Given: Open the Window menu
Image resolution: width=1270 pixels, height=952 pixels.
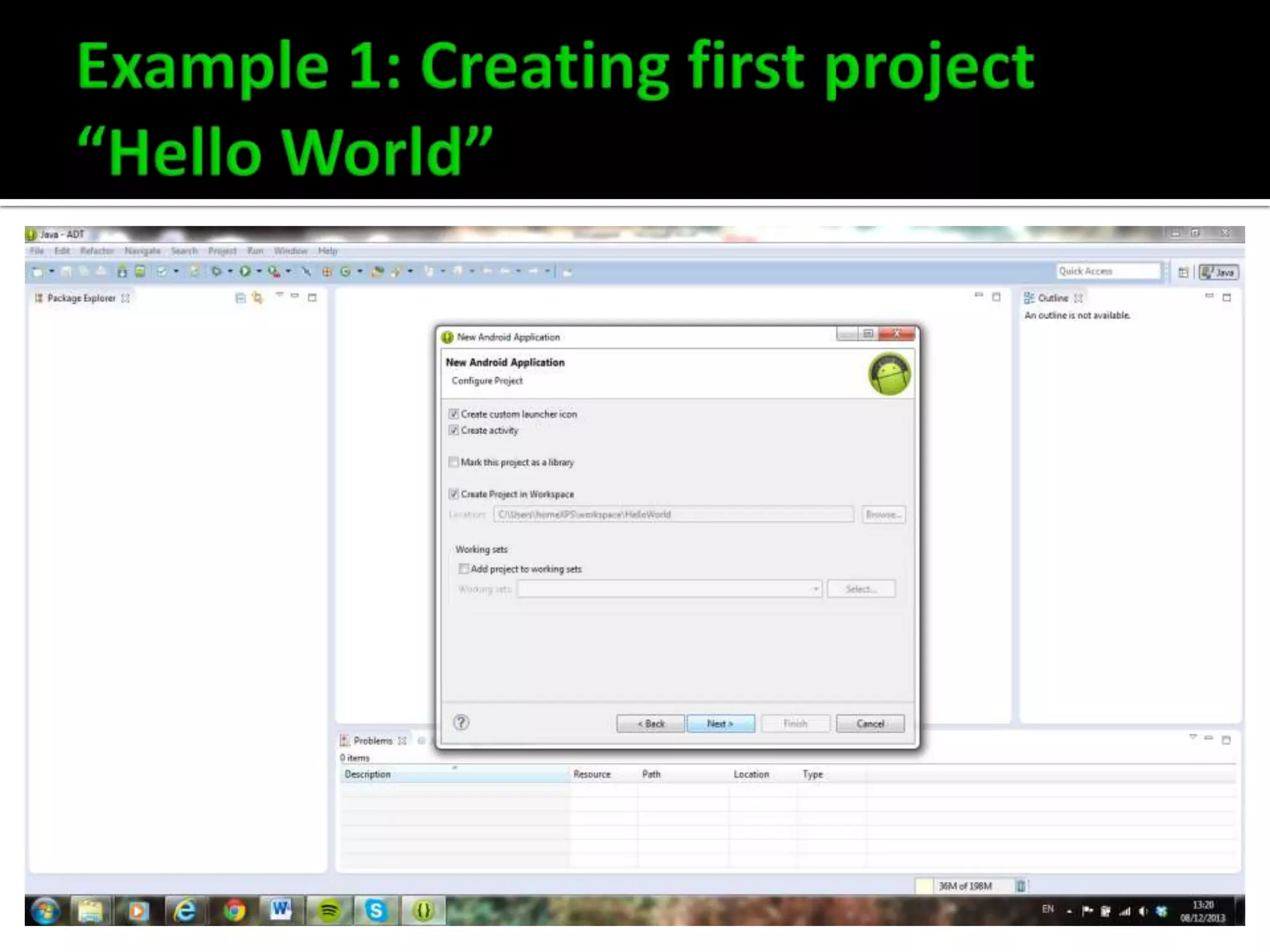Looking at the screenshot, I should point(290,251).
